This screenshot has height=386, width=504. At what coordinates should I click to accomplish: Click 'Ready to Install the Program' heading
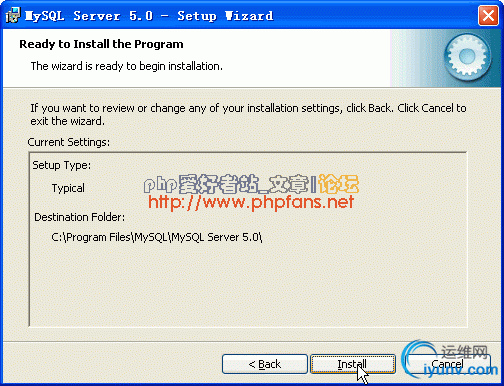pyautogui.click(x=101, y=44)
